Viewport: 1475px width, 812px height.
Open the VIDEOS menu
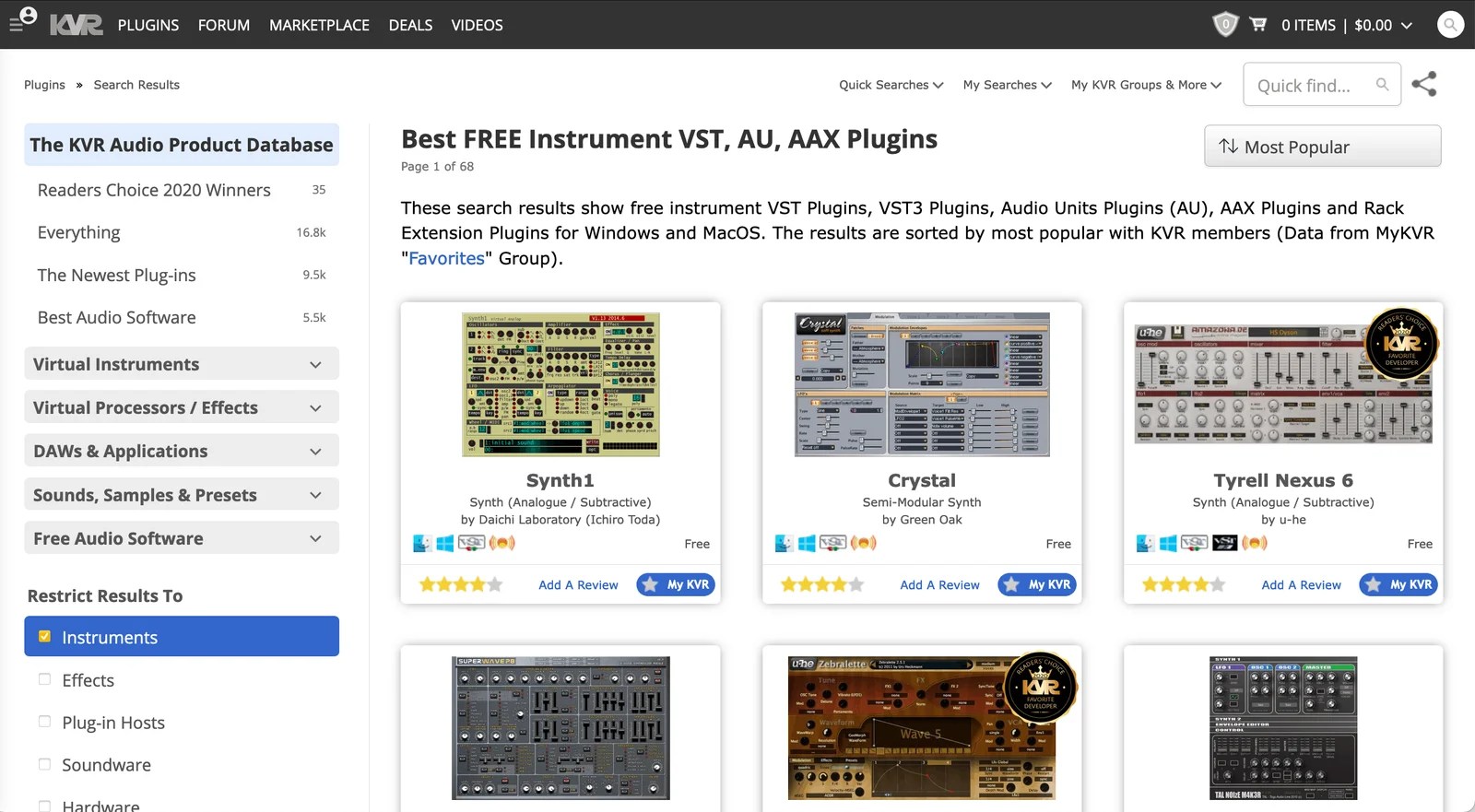pyautogui.click(x=477, y=25)
